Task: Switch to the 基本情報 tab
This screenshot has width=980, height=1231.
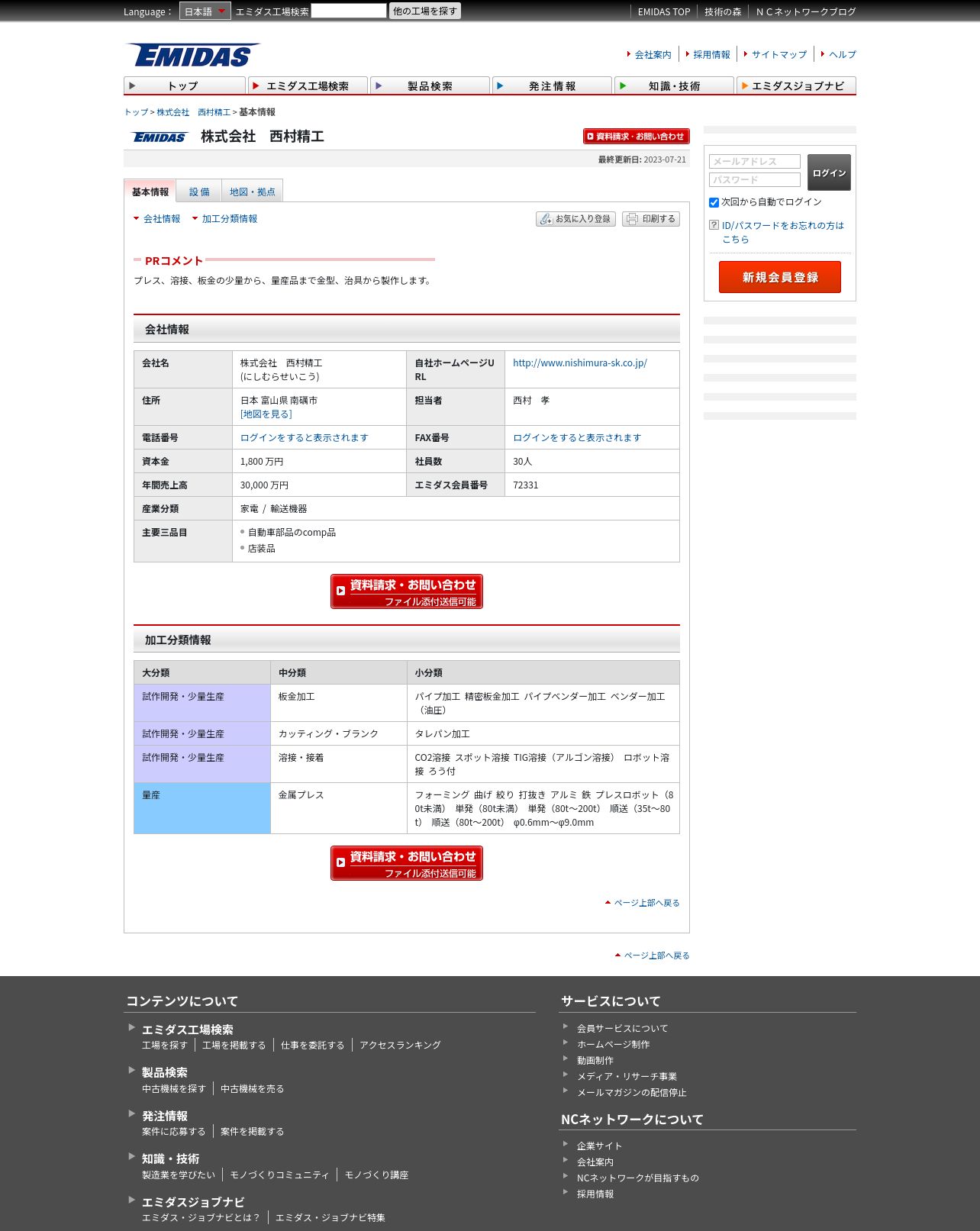Action: [150, 192]
